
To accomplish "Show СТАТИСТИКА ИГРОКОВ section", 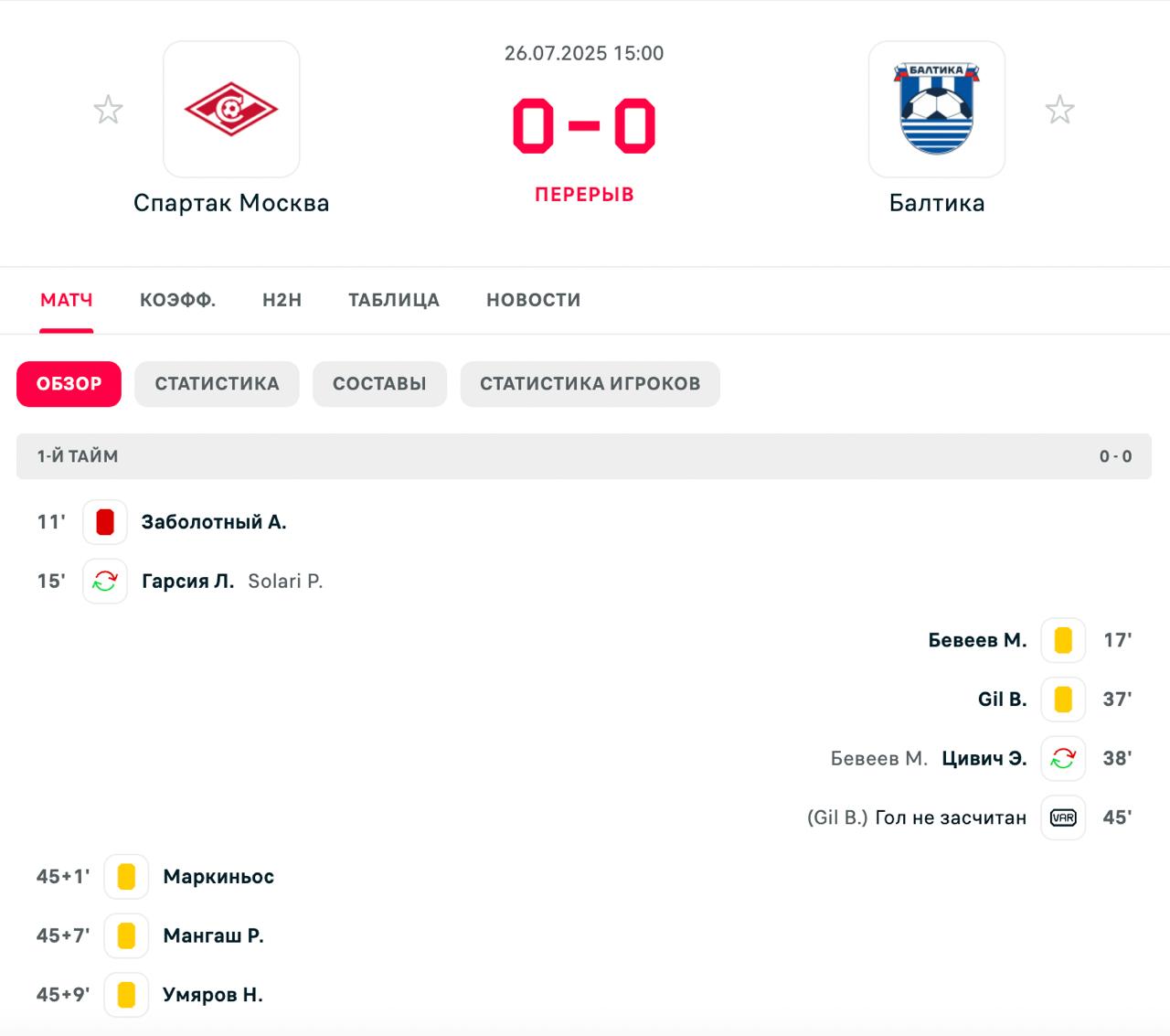I will 590,384.
